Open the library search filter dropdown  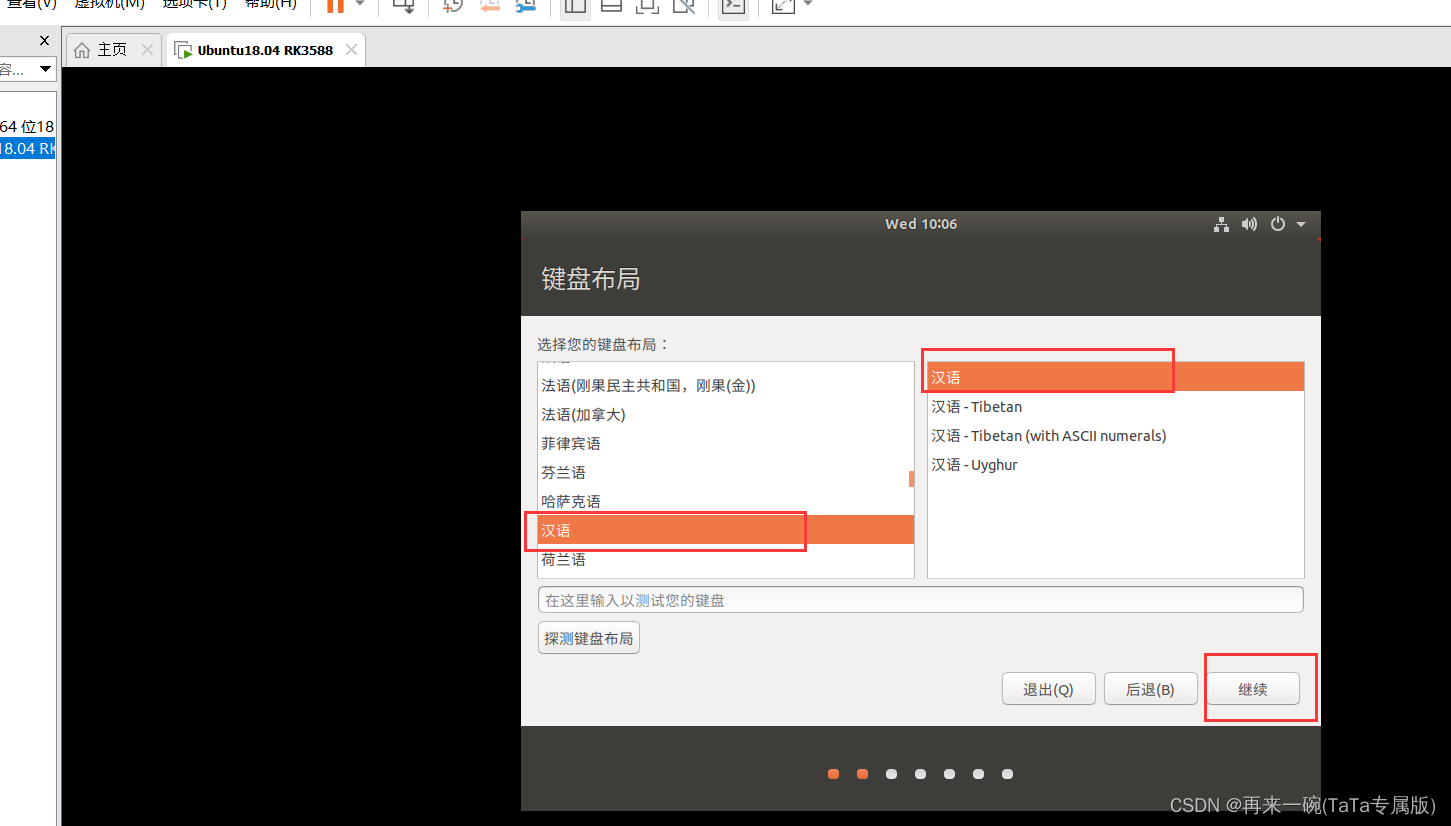[x=45, y=69]
